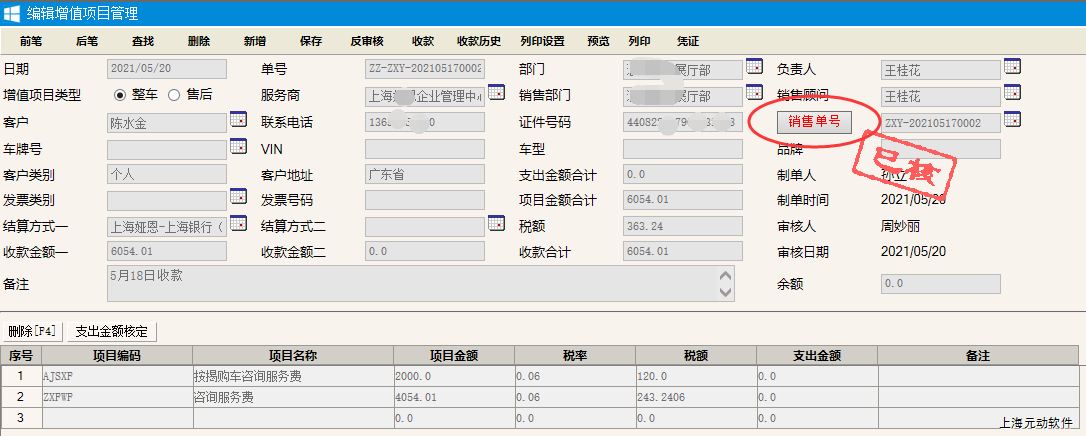Open the 结算方式一 selector icon
Viewport: 1086px width, 436px height.
point(238,223)
